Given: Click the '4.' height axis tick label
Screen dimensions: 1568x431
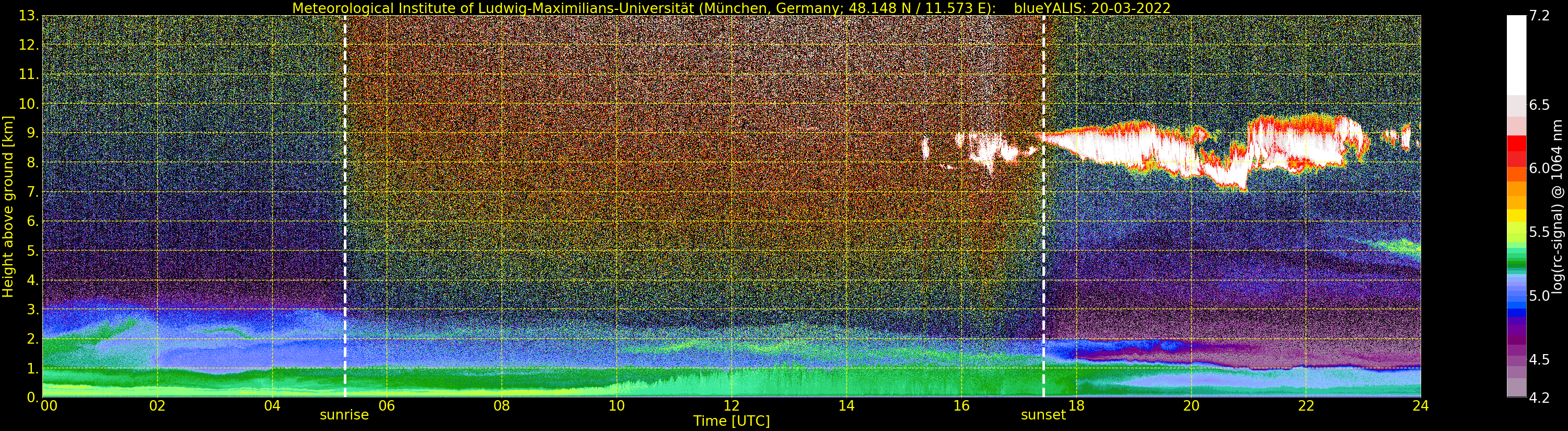Looking at the screenshot, I should pos(33,280).
